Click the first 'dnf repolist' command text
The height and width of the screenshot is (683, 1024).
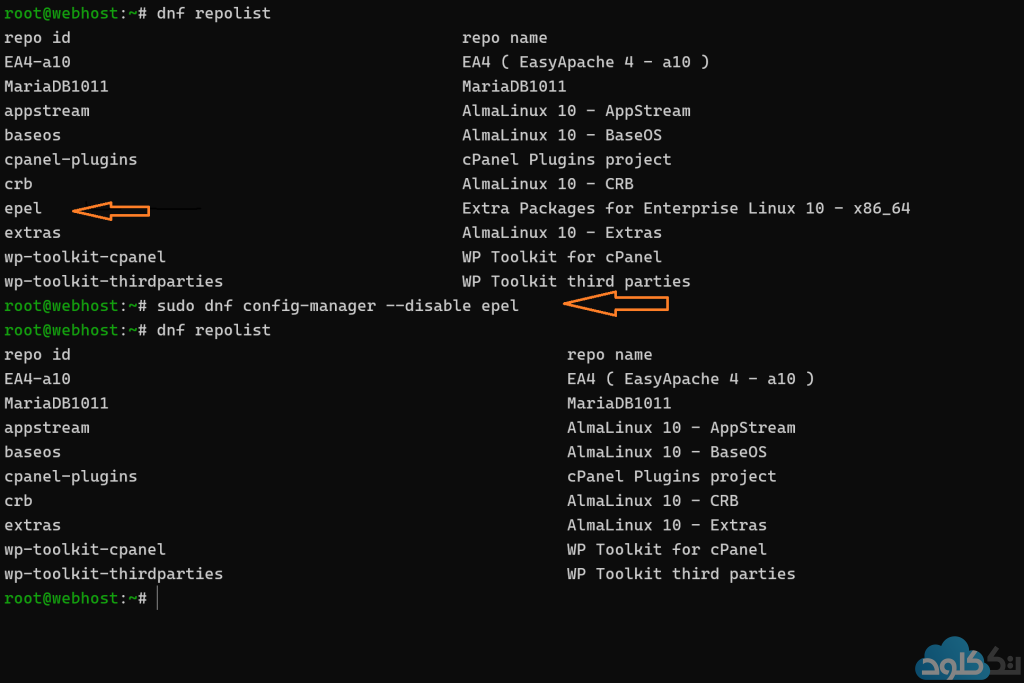pyautogui.click(x=214, y=13)
